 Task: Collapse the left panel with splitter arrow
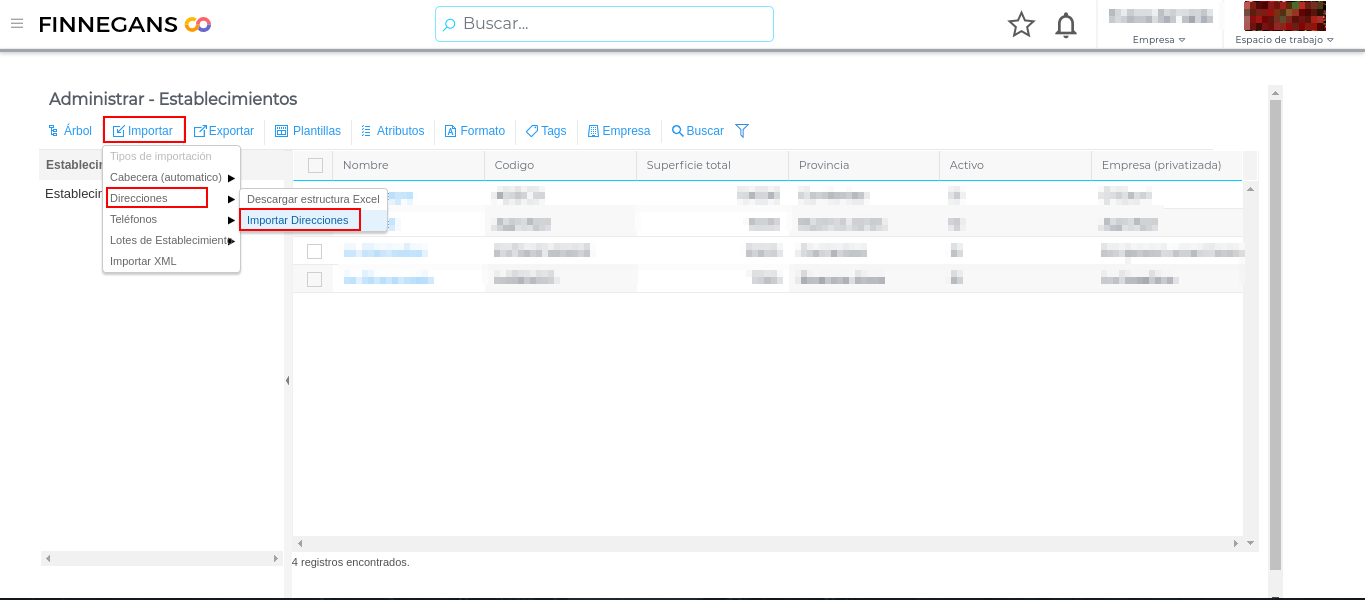[288, 380]
